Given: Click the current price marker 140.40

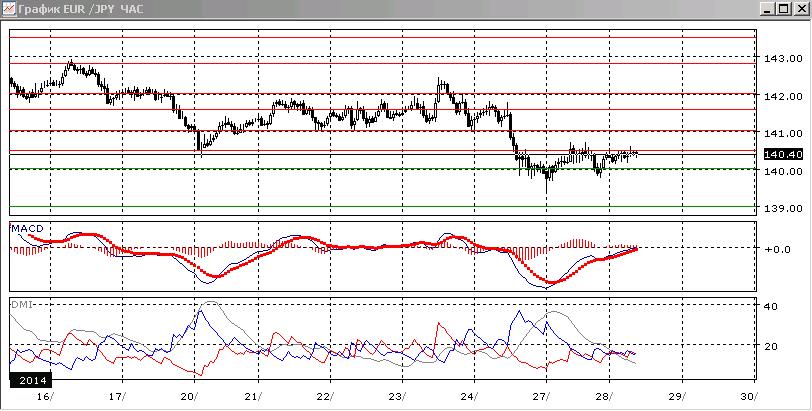Looking at the screenshot, I should tap(783, 154).
